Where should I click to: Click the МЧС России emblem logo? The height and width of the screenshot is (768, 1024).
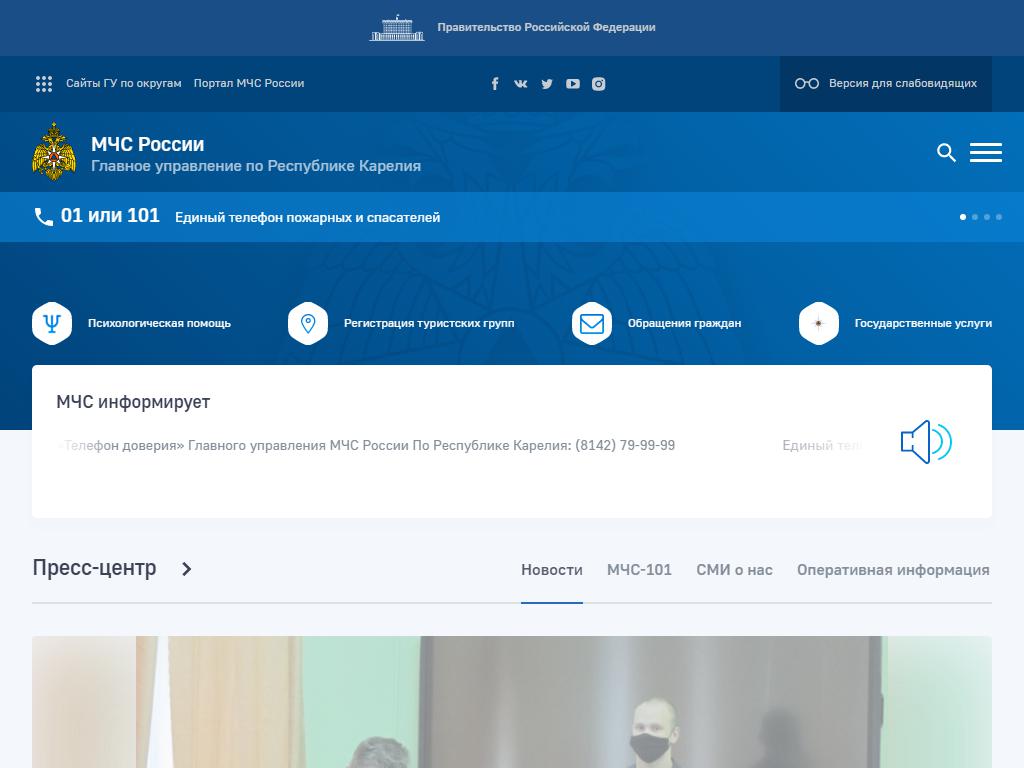tap(54, 152)
